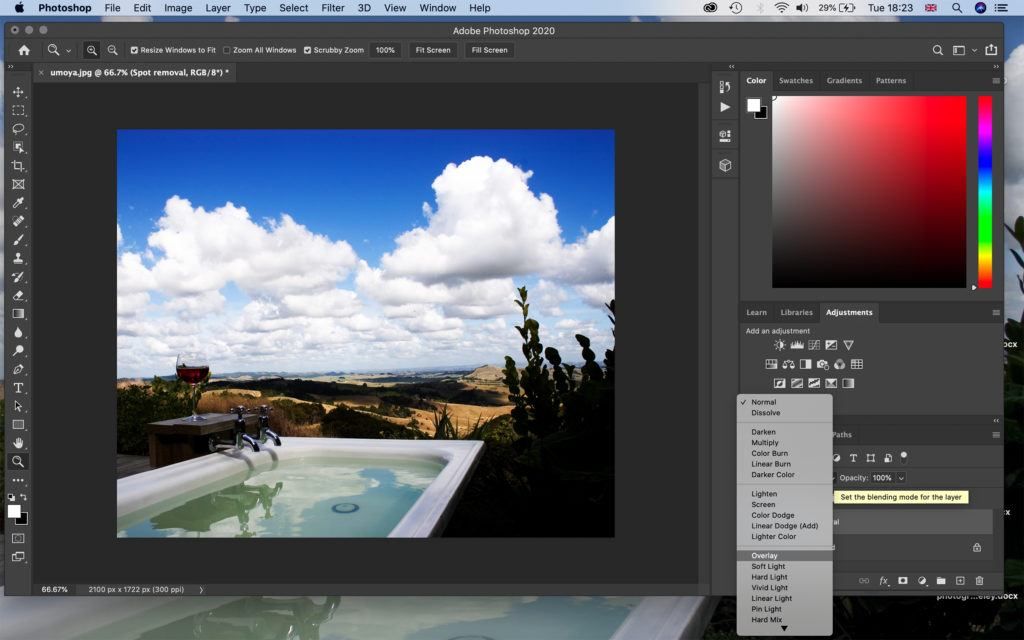Screen dimensions: 1024x640
Task: Click the Fill Screen button
Action: click(489, 50)
